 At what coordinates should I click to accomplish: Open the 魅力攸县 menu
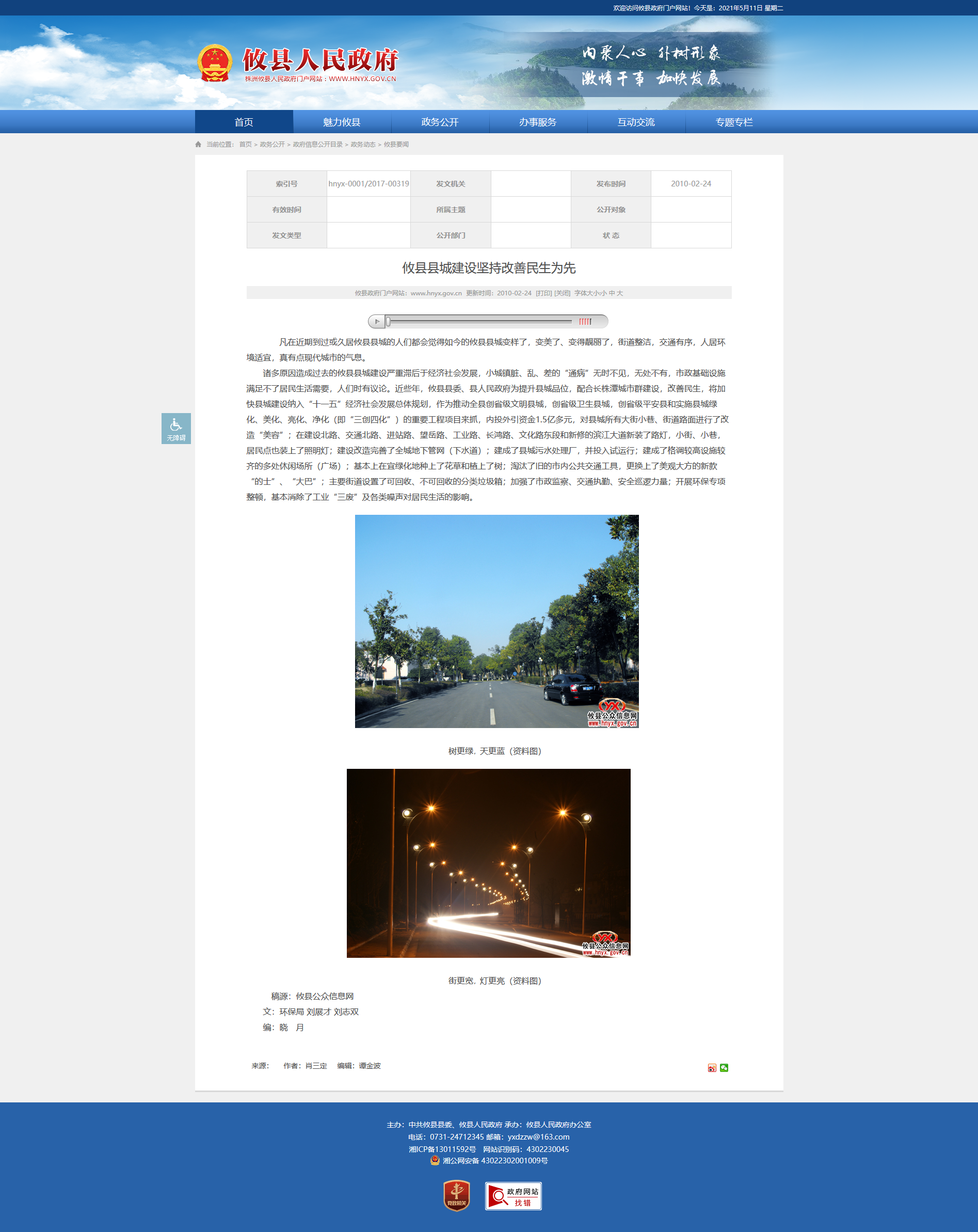(x=342, y=122)
